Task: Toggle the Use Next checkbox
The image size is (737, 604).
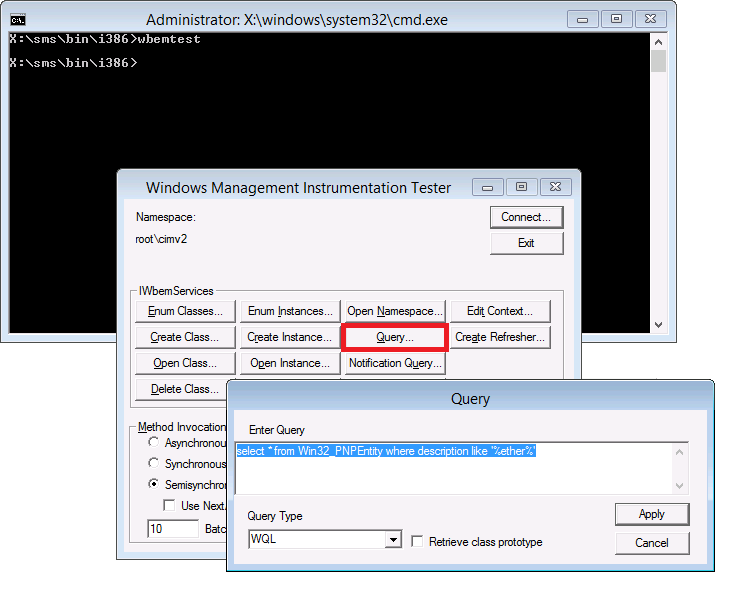Action: click(x=169, y=505)
